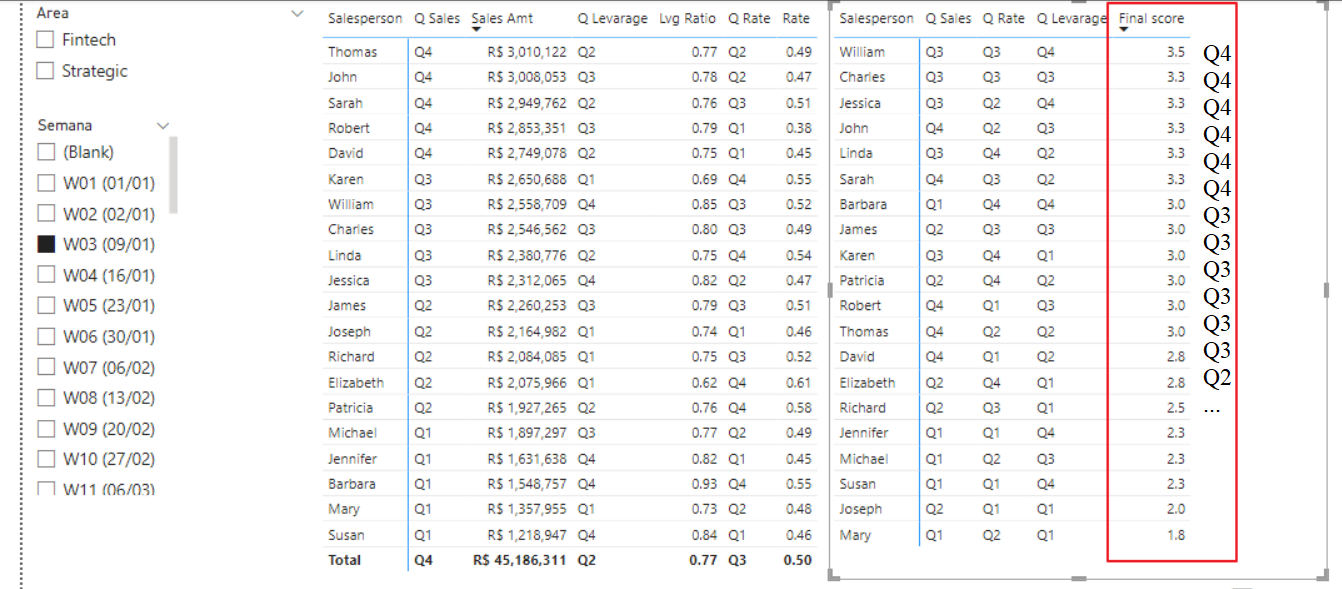Select Susan in the left table

pyautogui.click(x=346, y=535)
